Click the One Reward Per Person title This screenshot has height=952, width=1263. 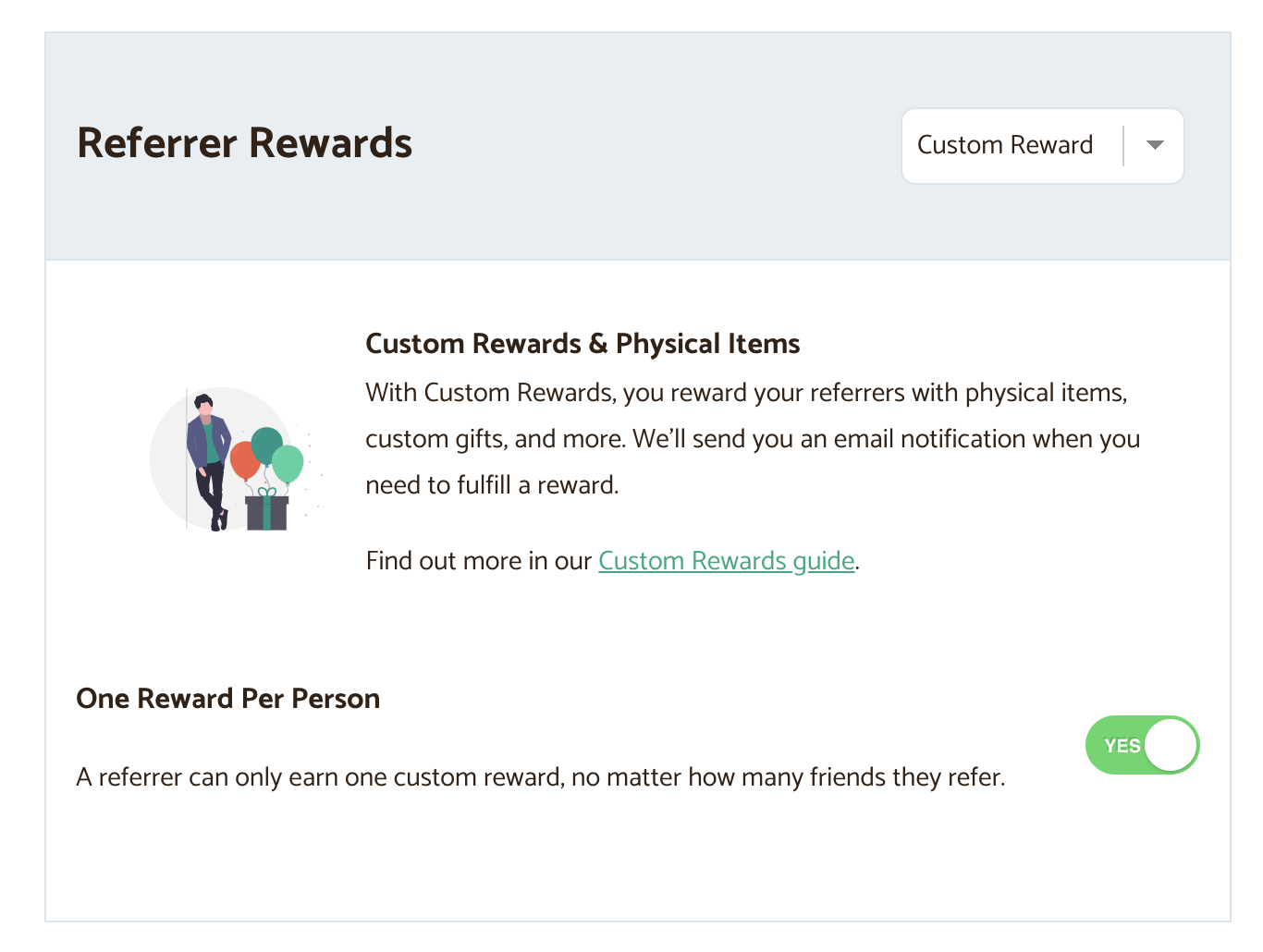pyautogui.click(x=227, y=698)
